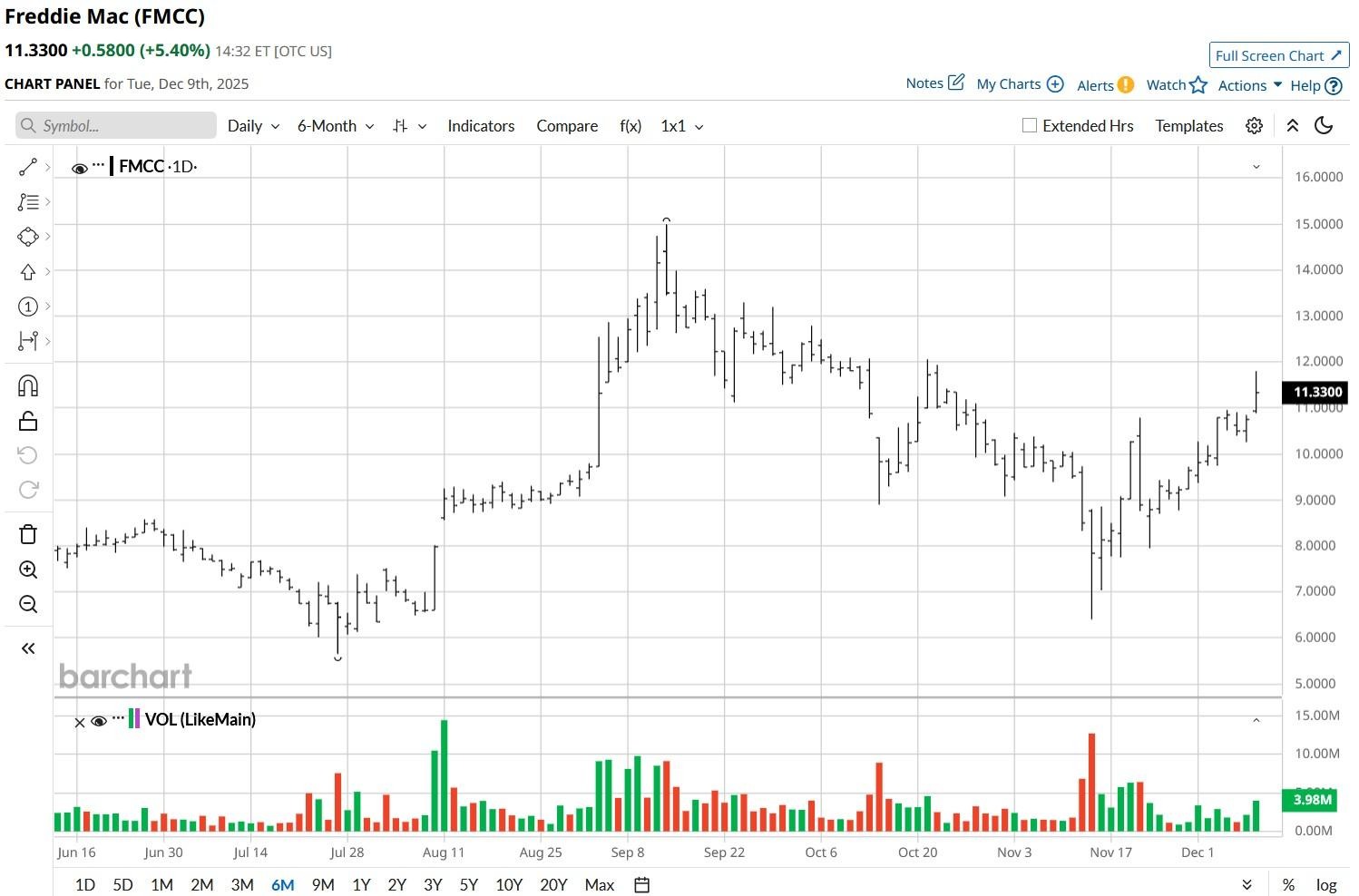
Task: Enable the Extended Hrs checkbox
Action: coord(1030,125)
